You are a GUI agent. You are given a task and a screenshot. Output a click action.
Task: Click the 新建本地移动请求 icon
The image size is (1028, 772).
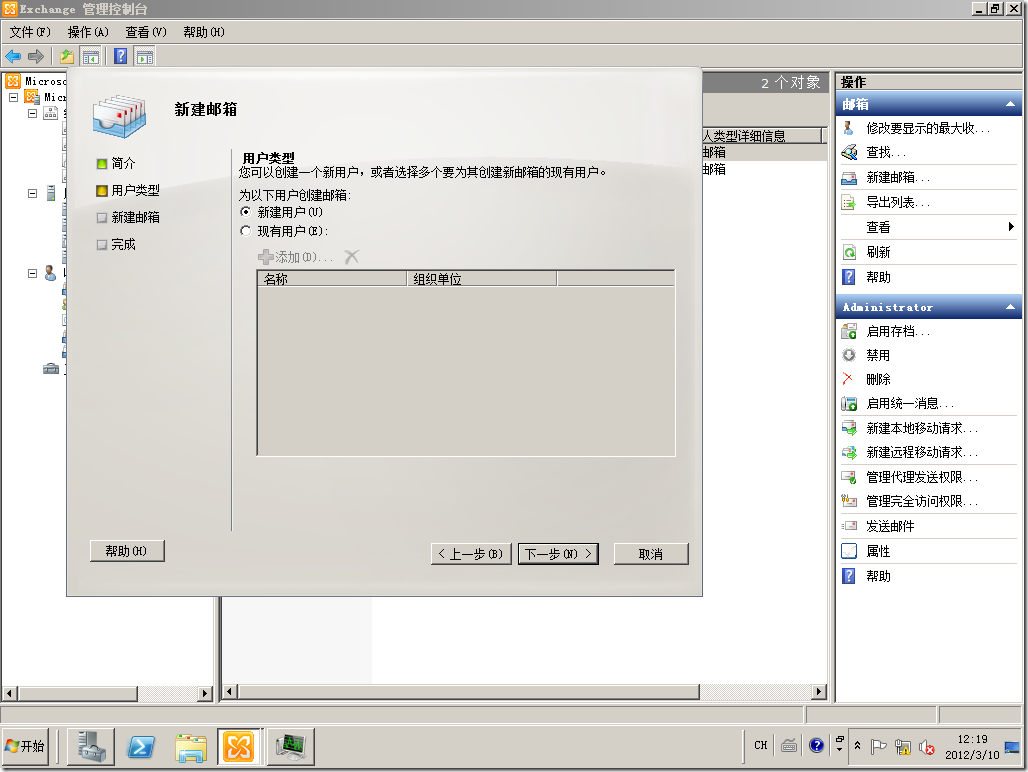(849, 427)
